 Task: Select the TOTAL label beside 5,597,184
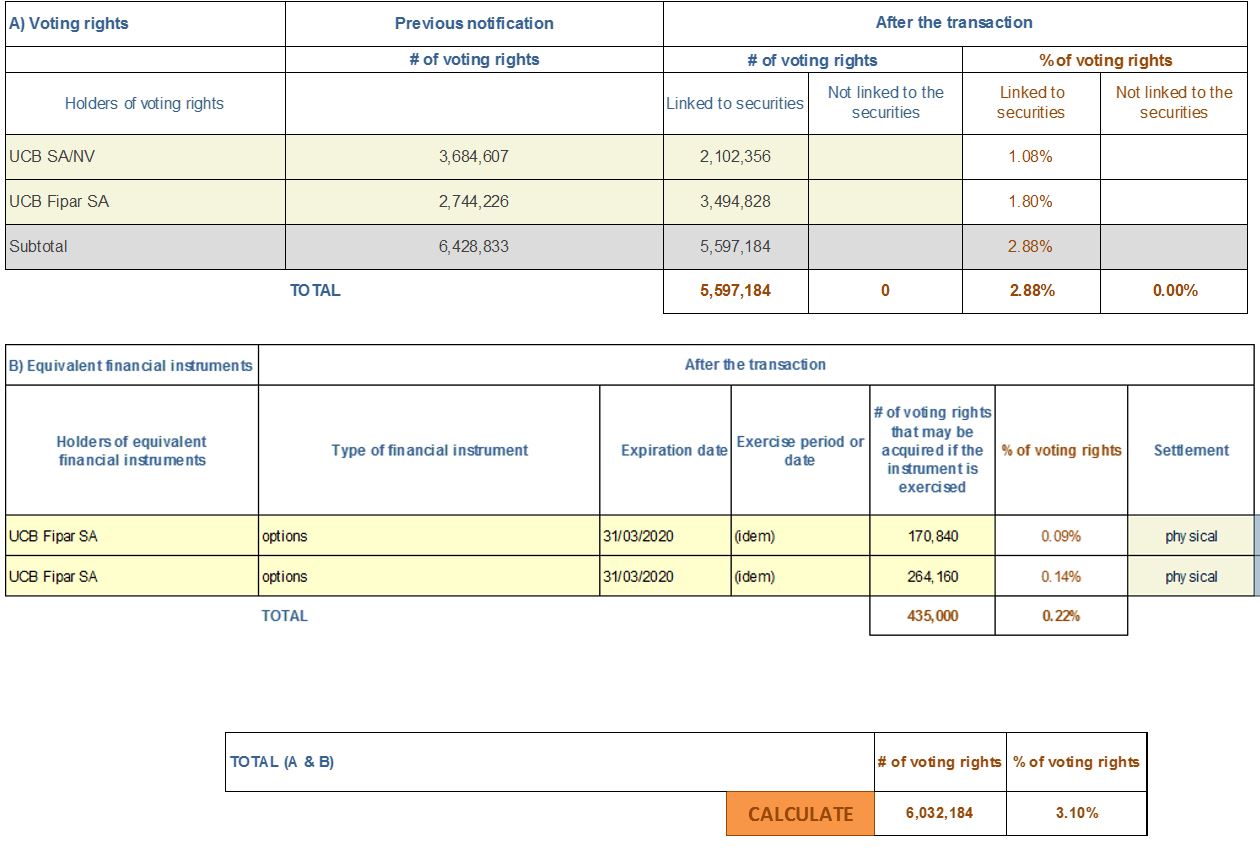[x=315, y=291]
